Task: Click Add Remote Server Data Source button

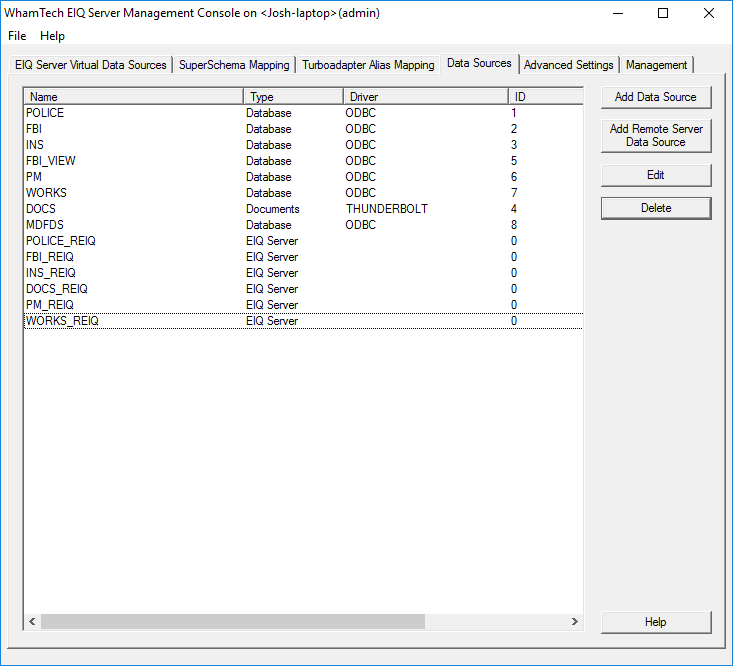Action: click(x=656, y=136)
